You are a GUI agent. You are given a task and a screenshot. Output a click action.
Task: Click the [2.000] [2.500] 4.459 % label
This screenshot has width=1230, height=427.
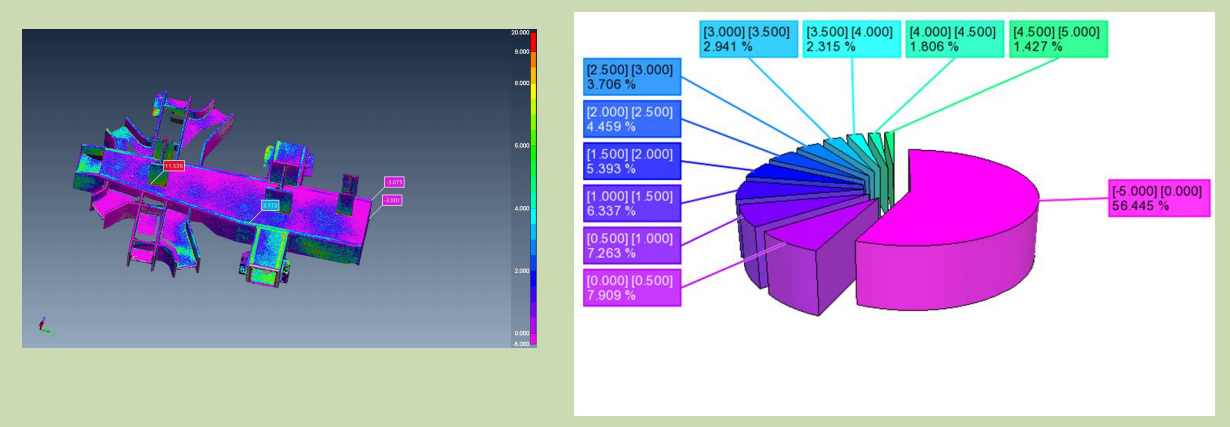[x=631, y=119]
